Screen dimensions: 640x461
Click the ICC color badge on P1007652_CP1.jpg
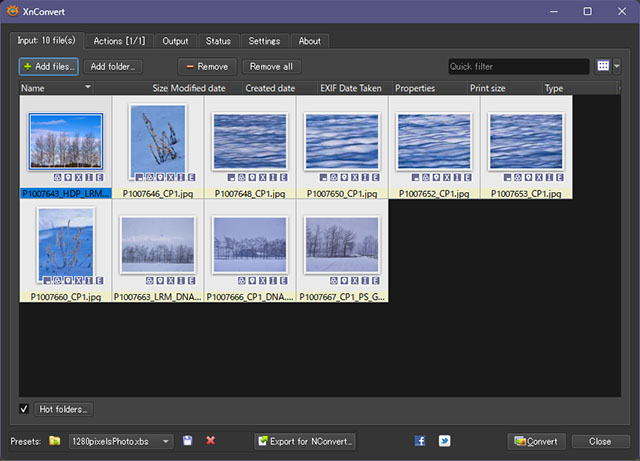(426, 177)
